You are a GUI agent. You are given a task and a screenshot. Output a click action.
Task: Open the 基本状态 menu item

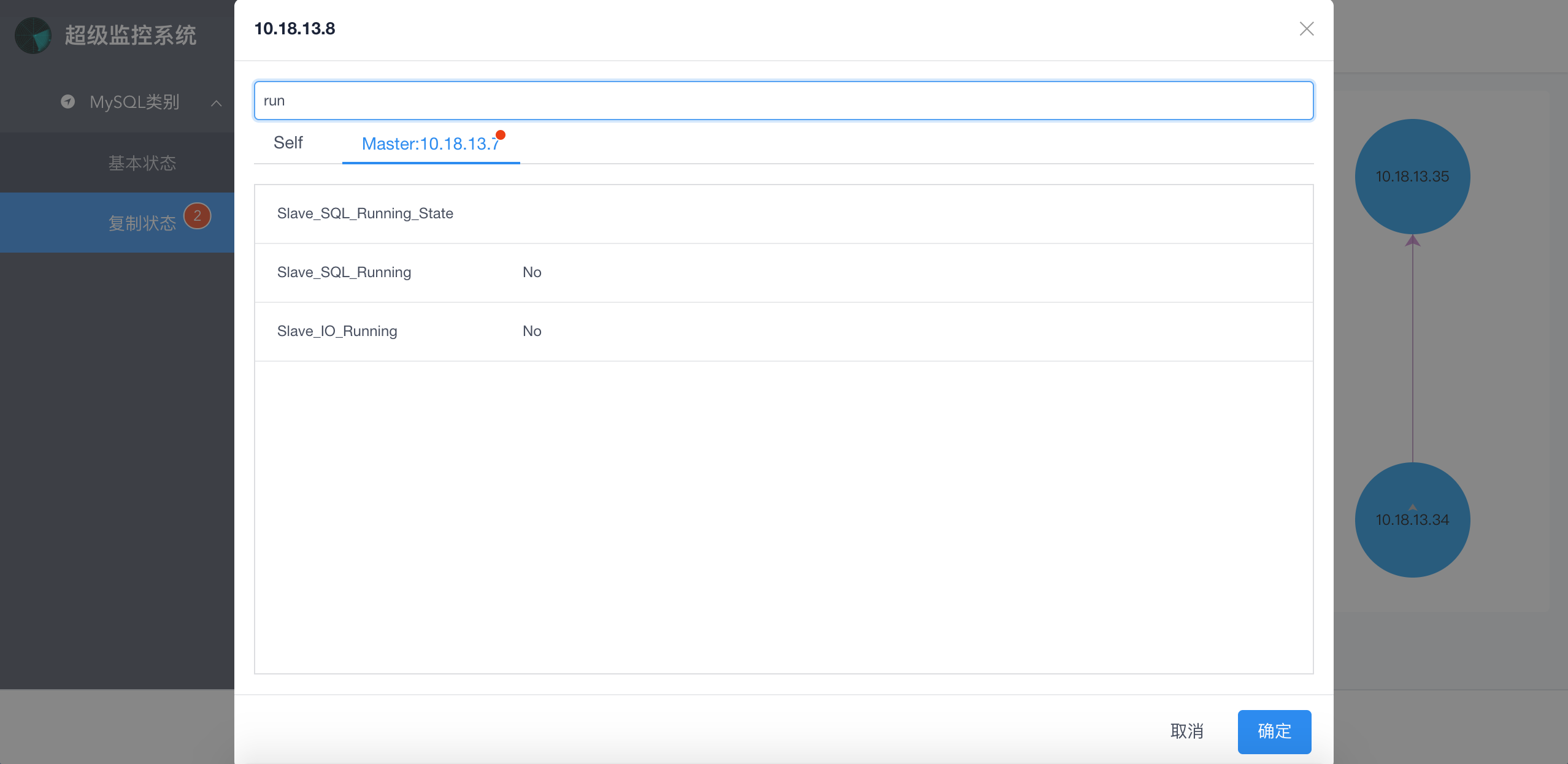[142, 163]
